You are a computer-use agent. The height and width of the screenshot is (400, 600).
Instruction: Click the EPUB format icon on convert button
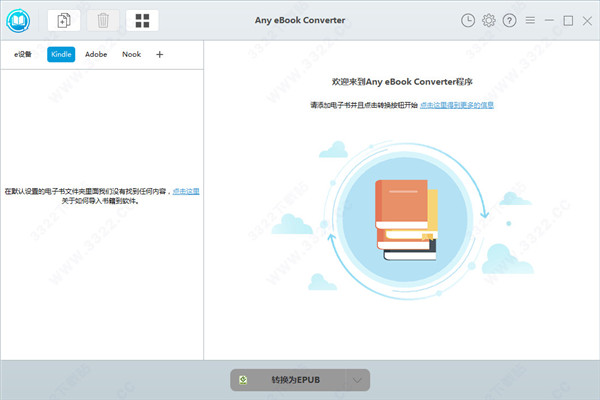pyautogui.click(x=243, y=380)
